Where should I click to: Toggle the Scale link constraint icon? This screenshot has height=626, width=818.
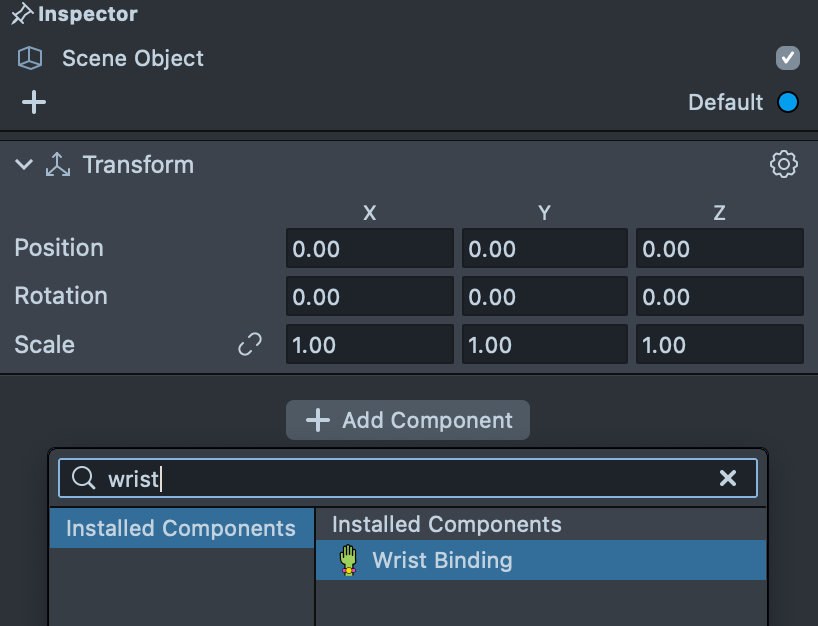(249, 345)
